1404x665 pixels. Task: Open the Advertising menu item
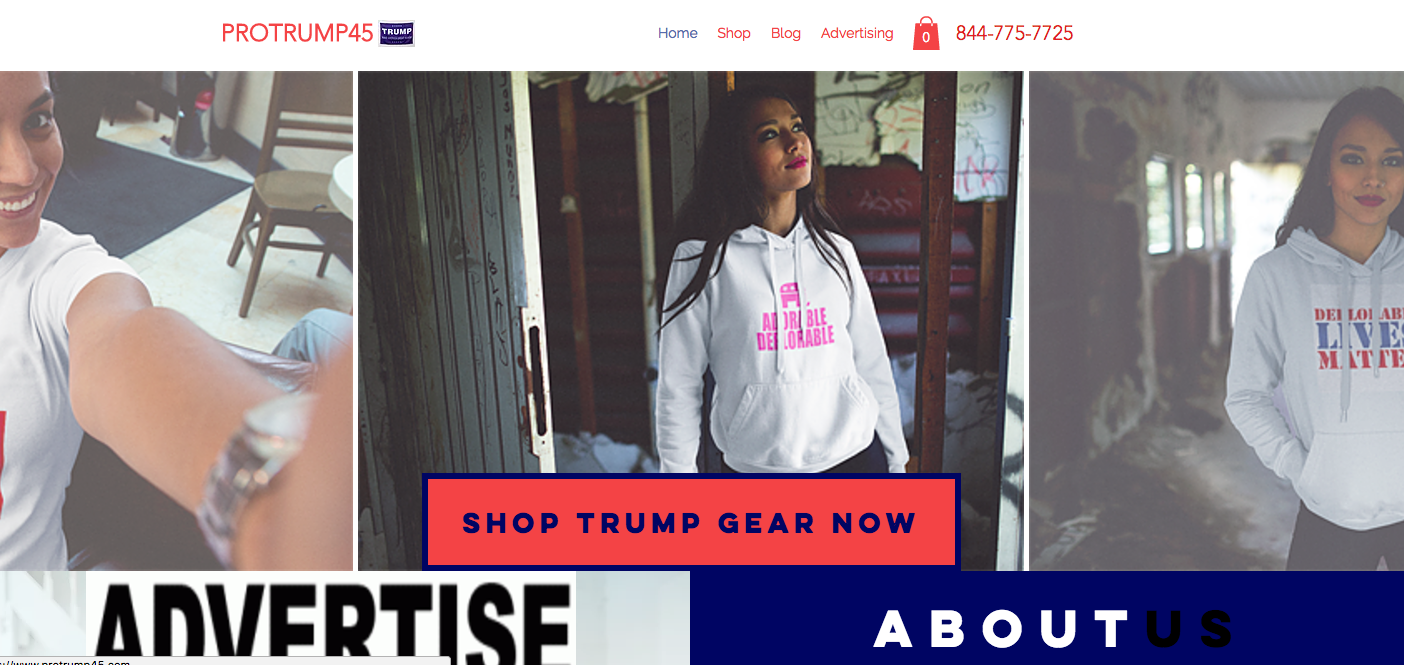(x=857, y=33)
